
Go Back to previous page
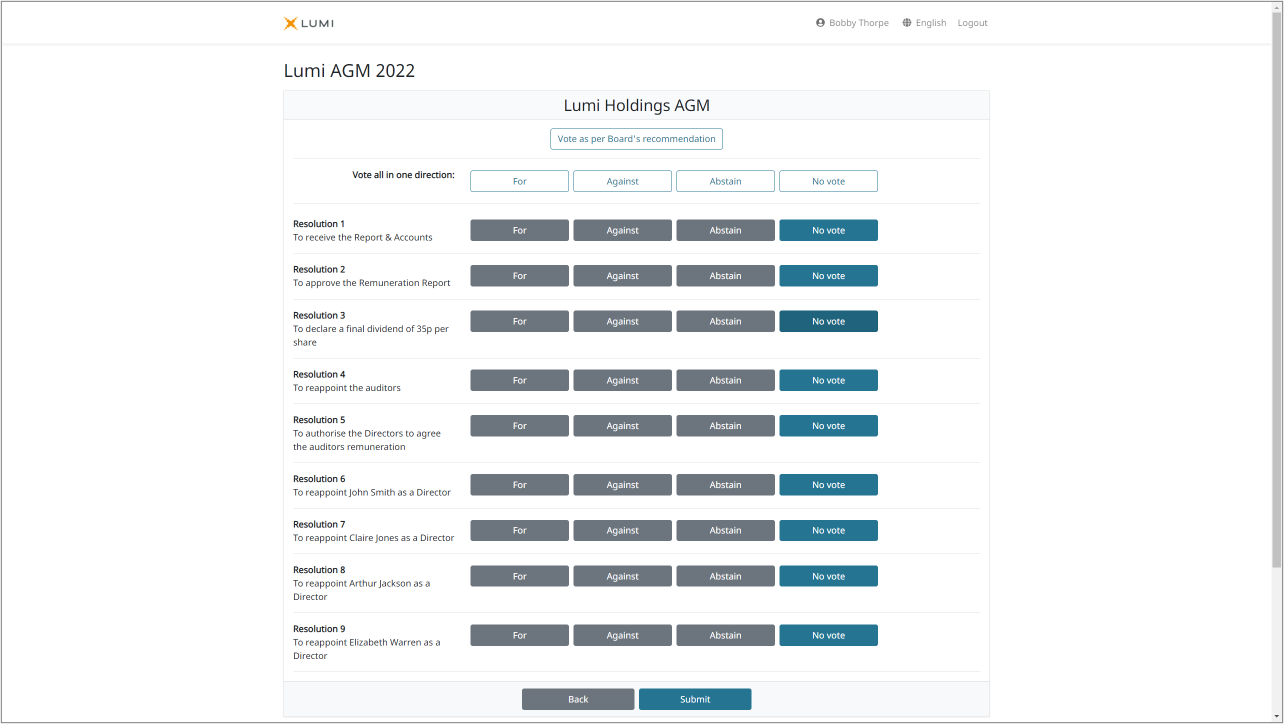[x=578, y=699]
